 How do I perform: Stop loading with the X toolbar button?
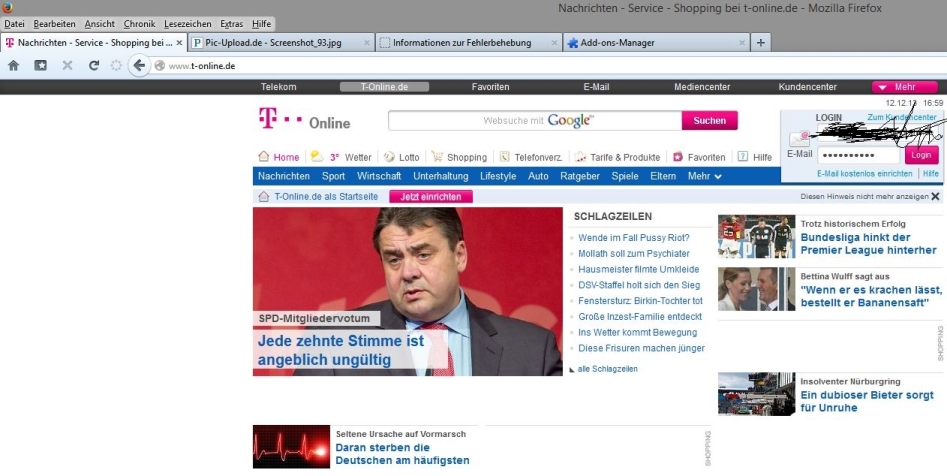point(67,65)
